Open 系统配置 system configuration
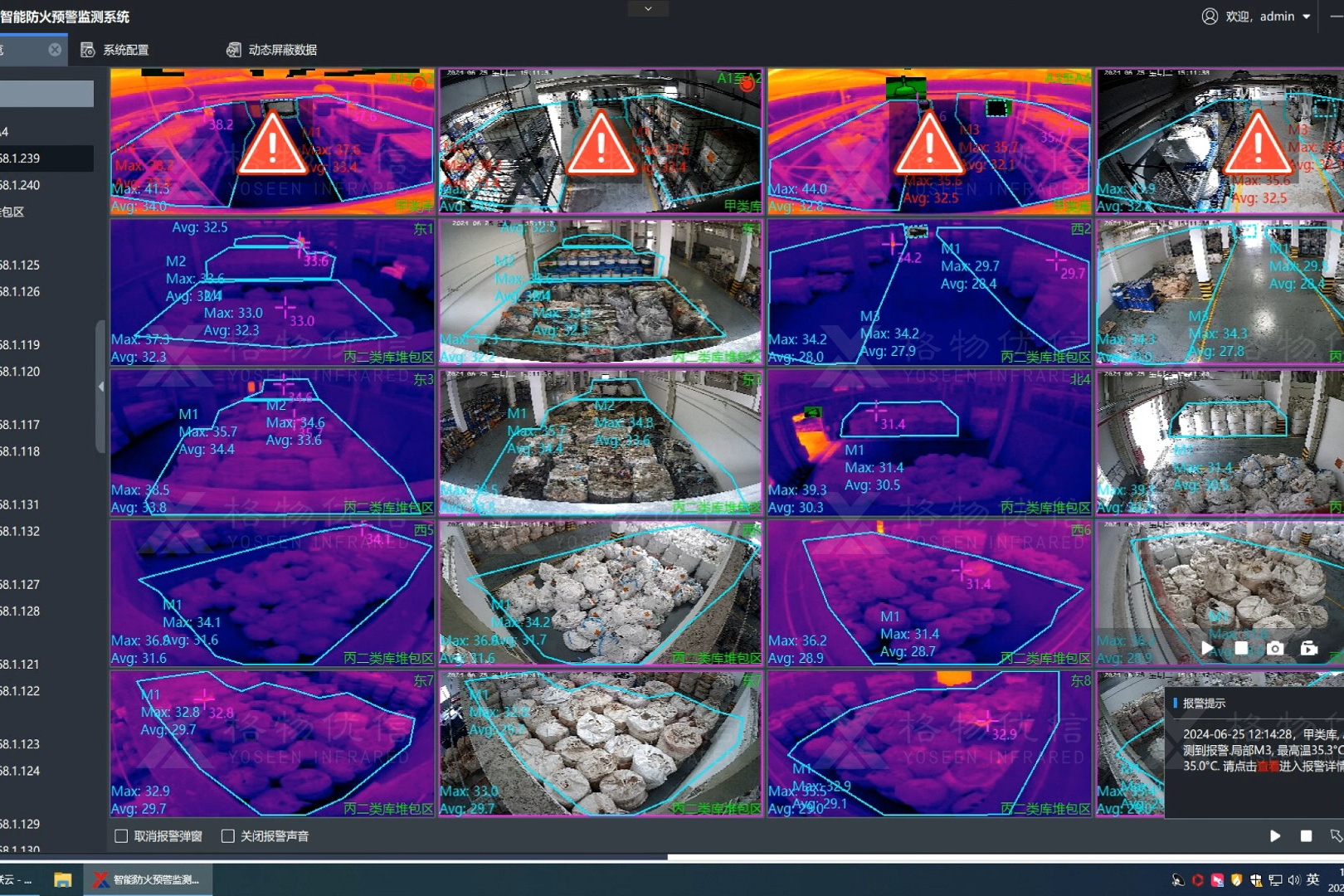Viewport: 1344px width, 896px height. click(x=115, y=50)
